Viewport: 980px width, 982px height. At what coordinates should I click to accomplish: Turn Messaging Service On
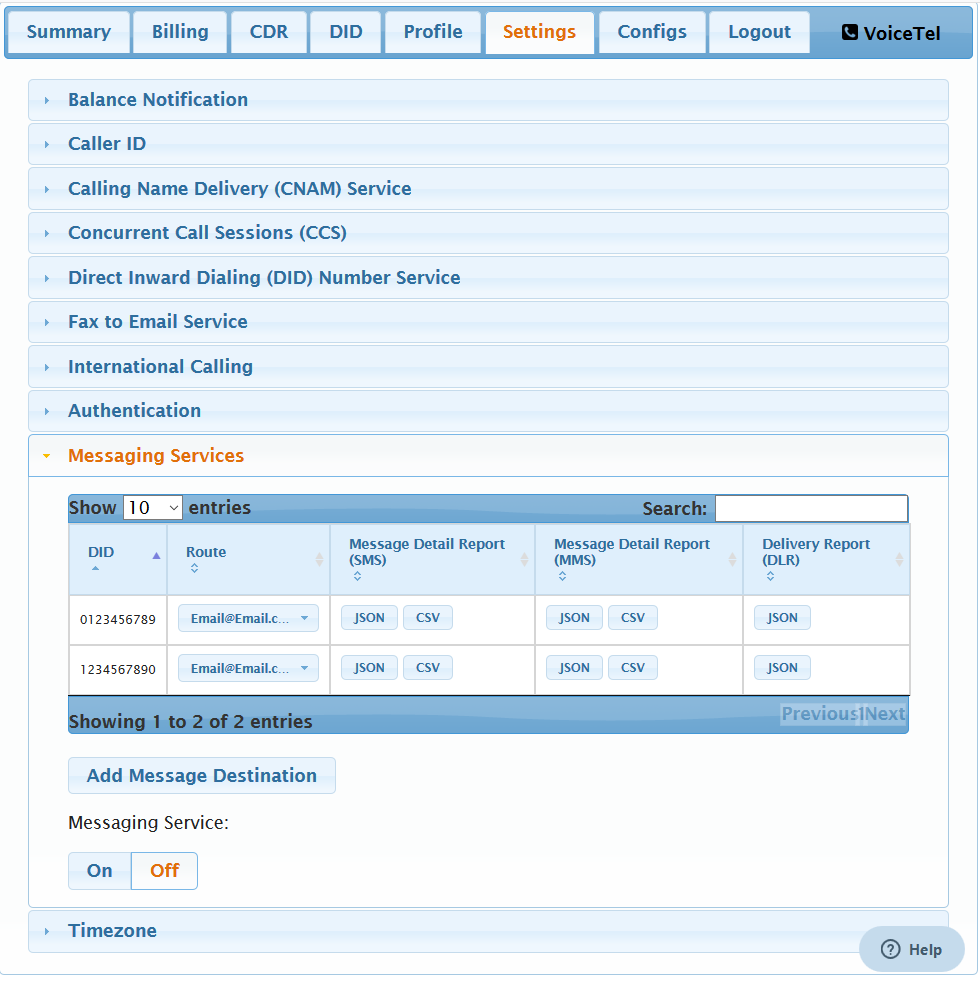(x=100, y=871)
